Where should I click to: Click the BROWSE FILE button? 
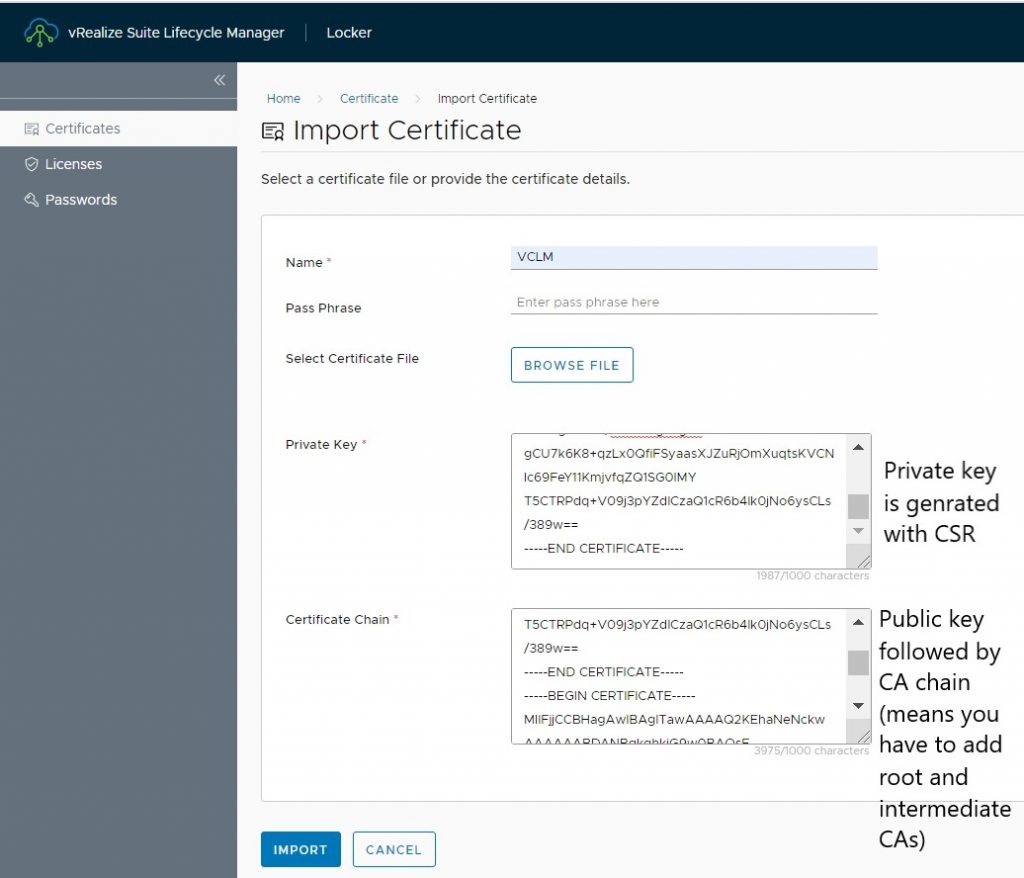[x=572, y=365]
